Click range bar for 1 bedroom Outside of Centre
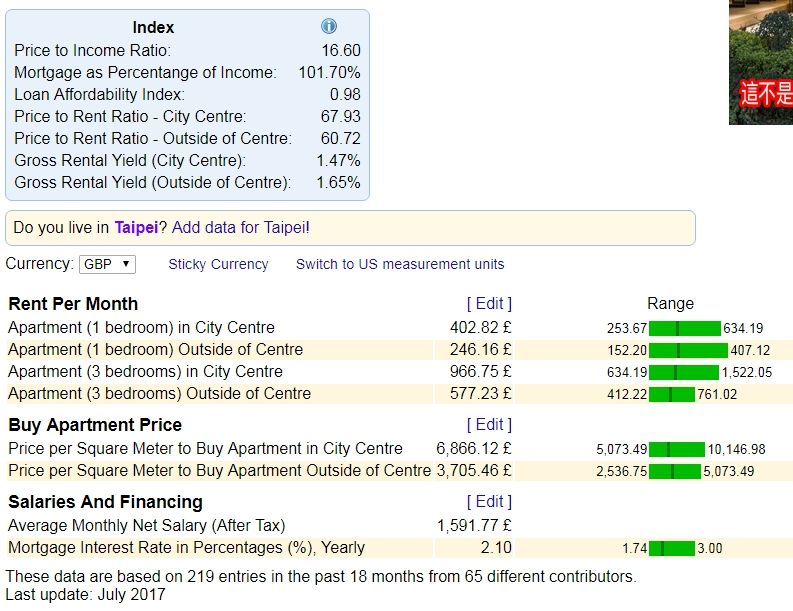The width and height of the screenshot is (793, 611). (688, 350)
